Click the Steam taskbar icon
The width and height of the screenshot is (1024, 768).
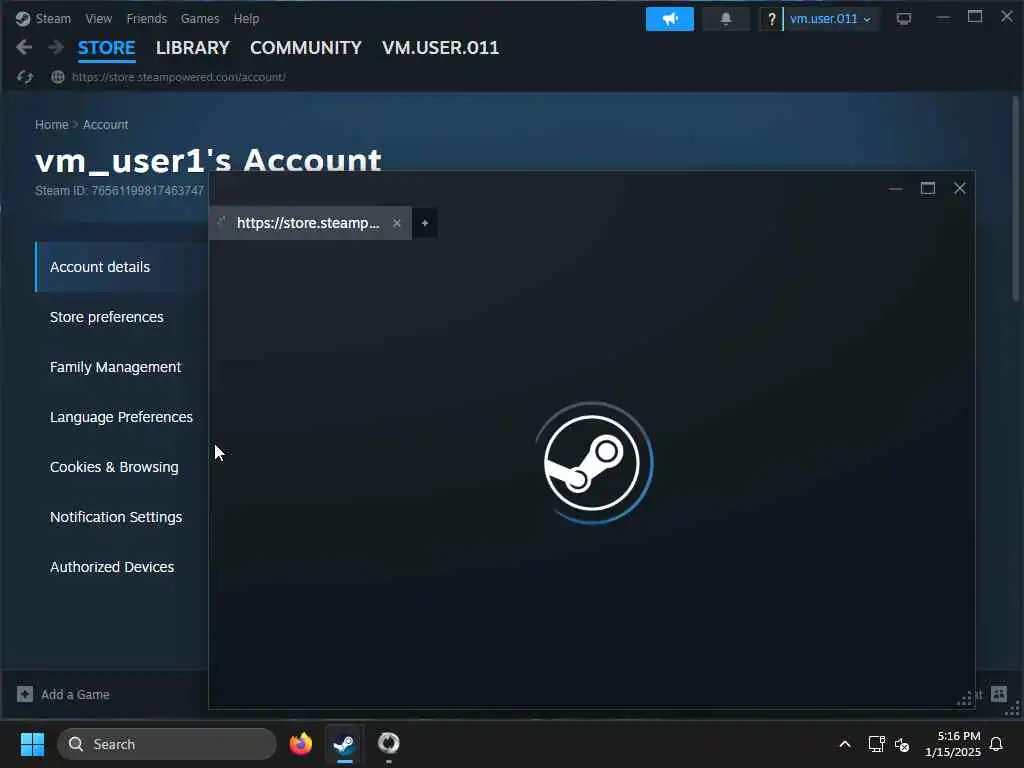point(344,744)
